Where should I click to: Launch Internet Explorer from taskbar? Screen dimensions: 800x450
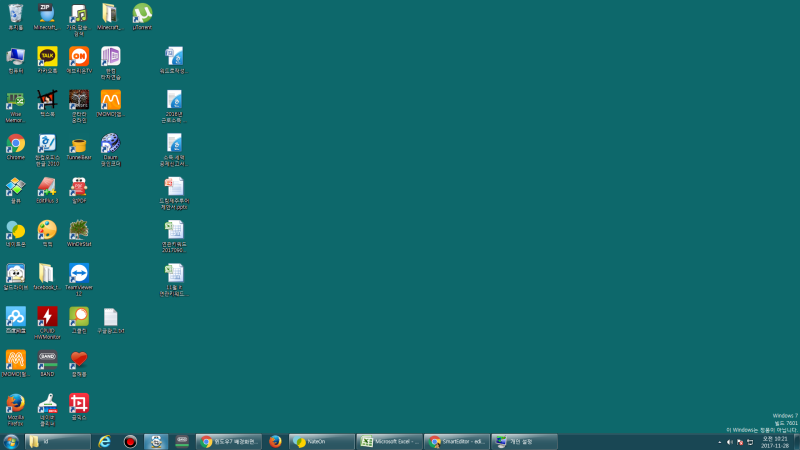105,442
